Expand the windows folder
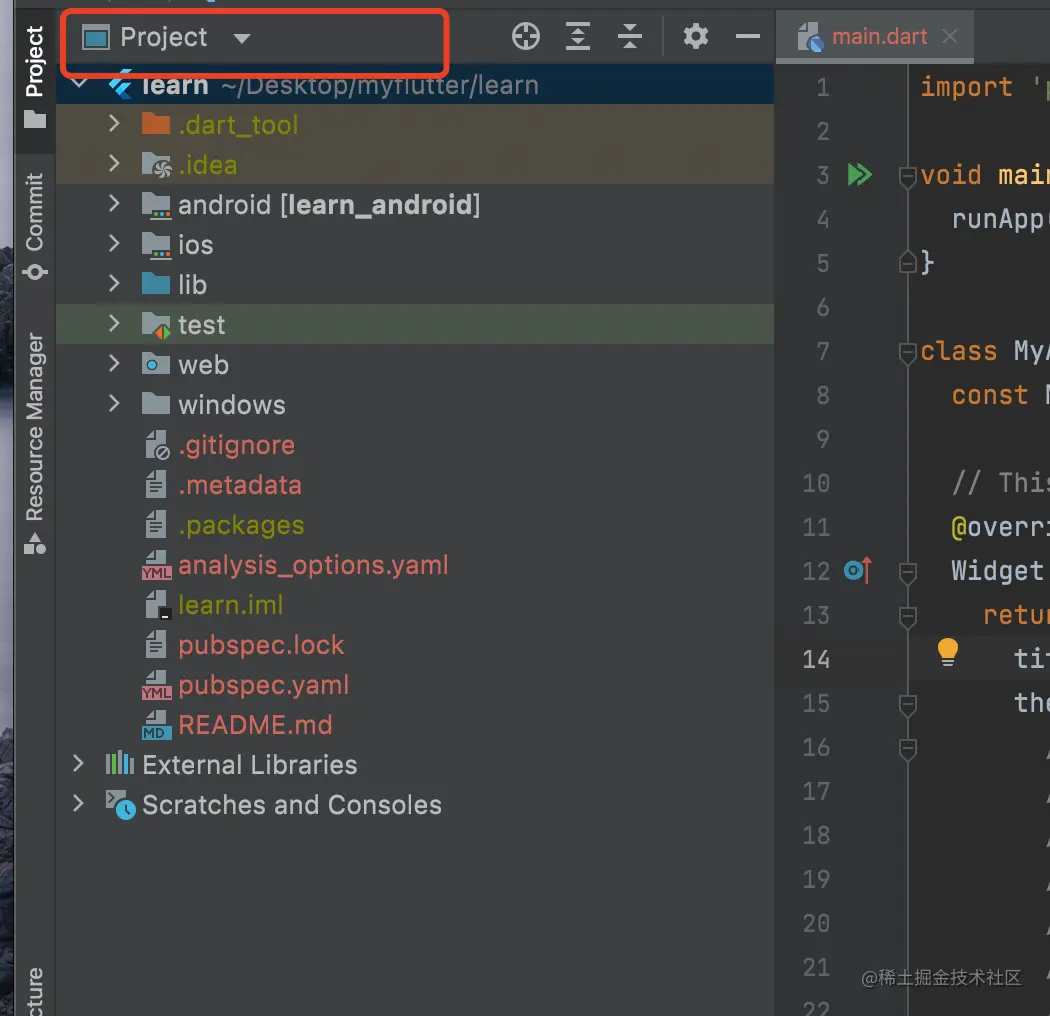Viewport: 1050px width, 1016px height. coord(114,404)
